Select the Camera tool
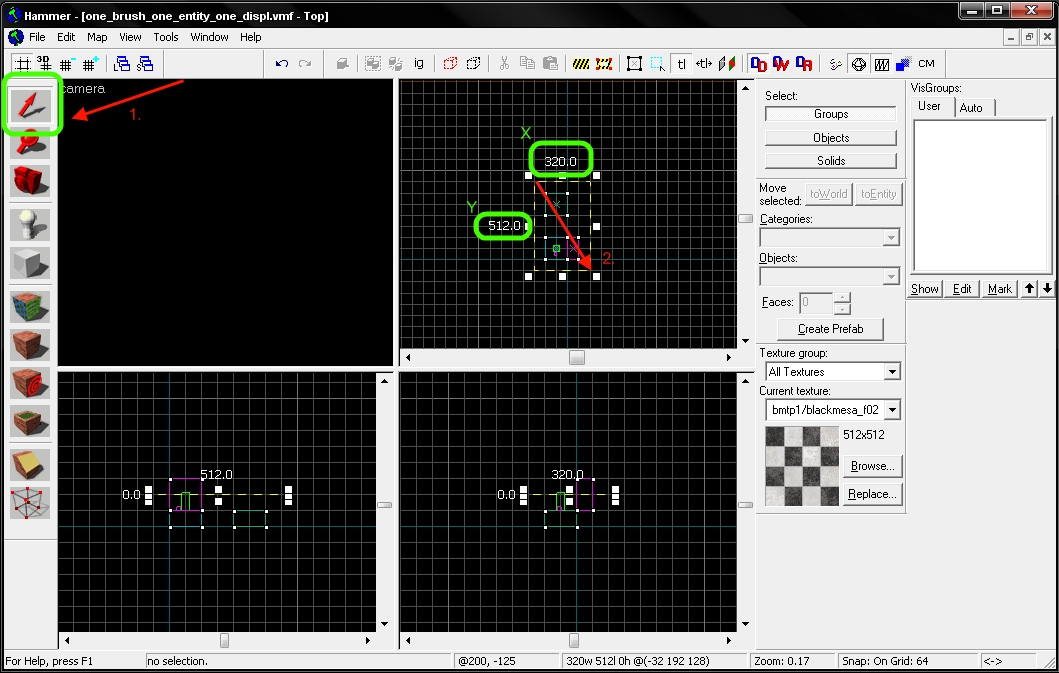1059x673 pixels. (30, 181)
